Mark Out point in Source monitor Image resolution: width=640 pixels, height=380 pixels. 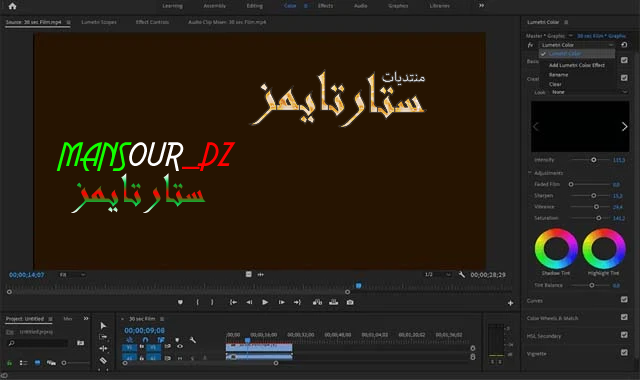coord(212,302)
